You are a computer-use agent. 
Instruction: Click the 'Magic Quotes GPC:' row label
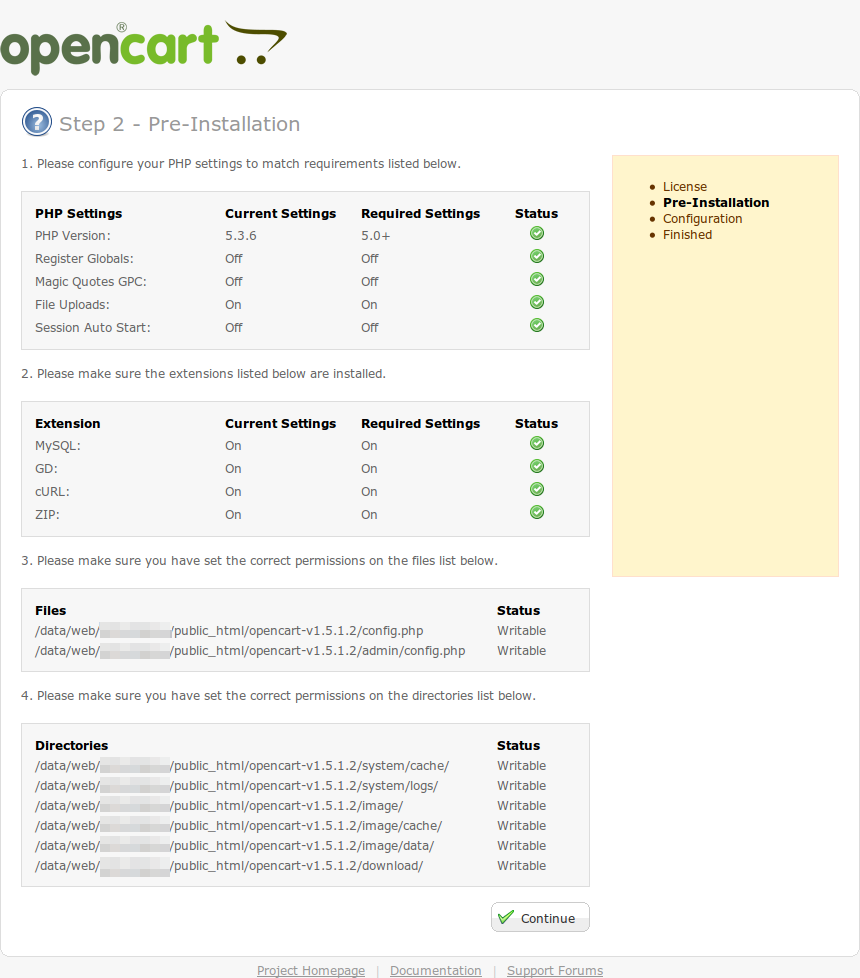(91, 282)
